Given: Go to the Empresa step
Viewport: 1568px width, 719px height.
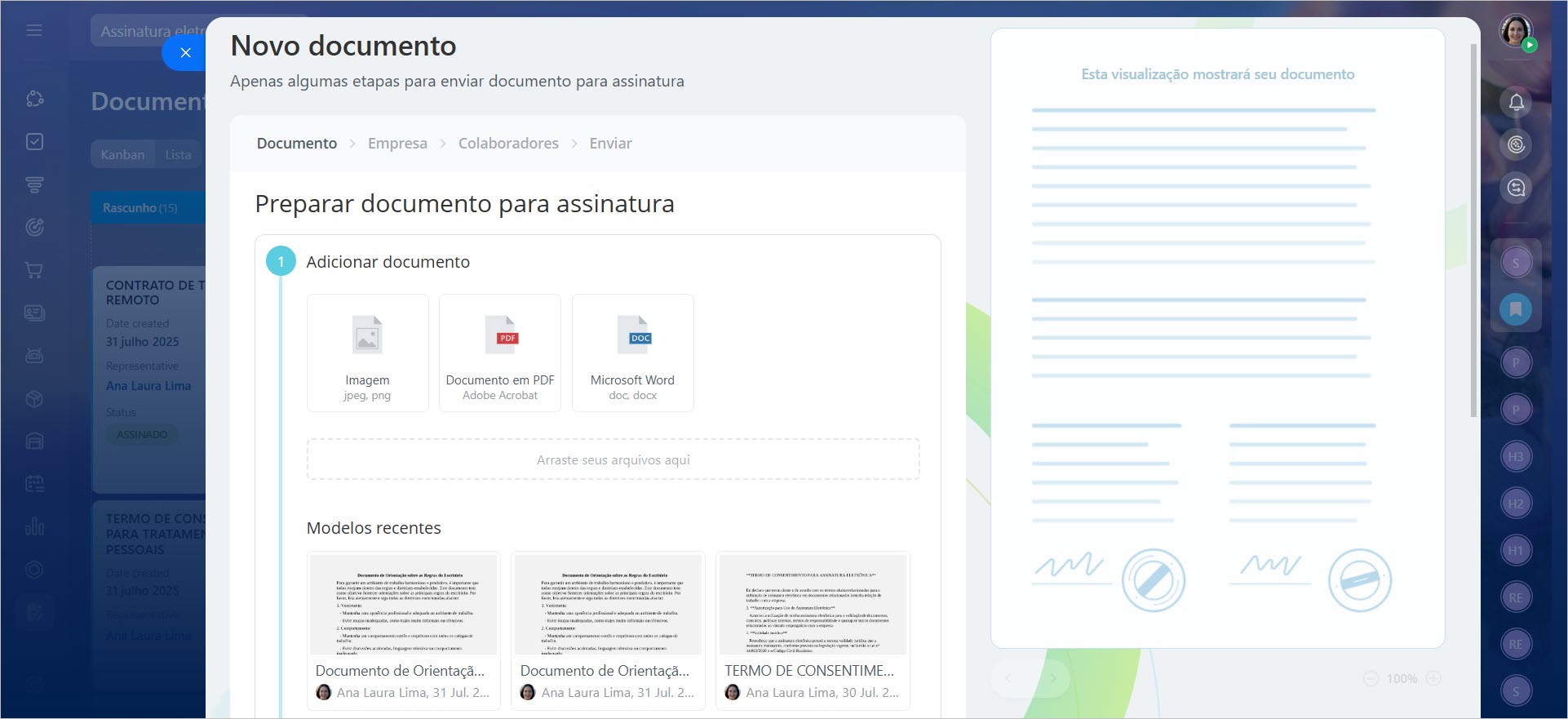Looking at the screenshot, I should point(397,144).
